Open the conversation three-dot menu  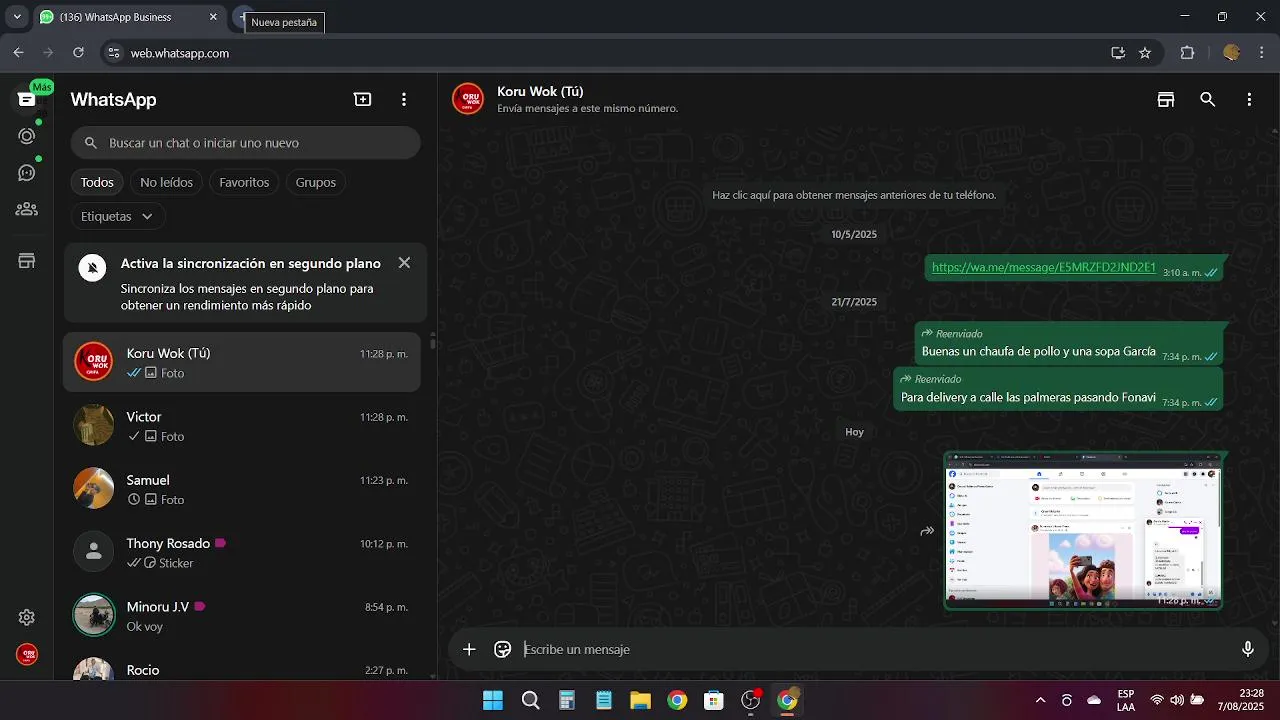(x=1249, y=99)
